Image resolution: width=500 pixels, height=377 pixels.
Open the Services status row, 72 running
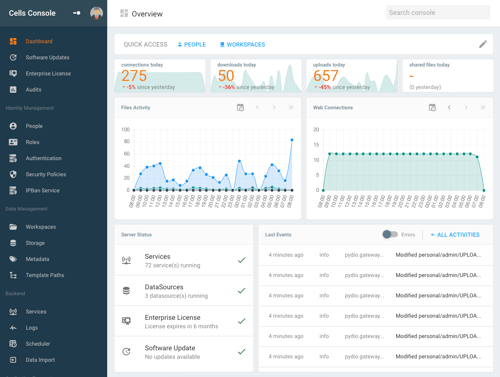click(184, 260)
